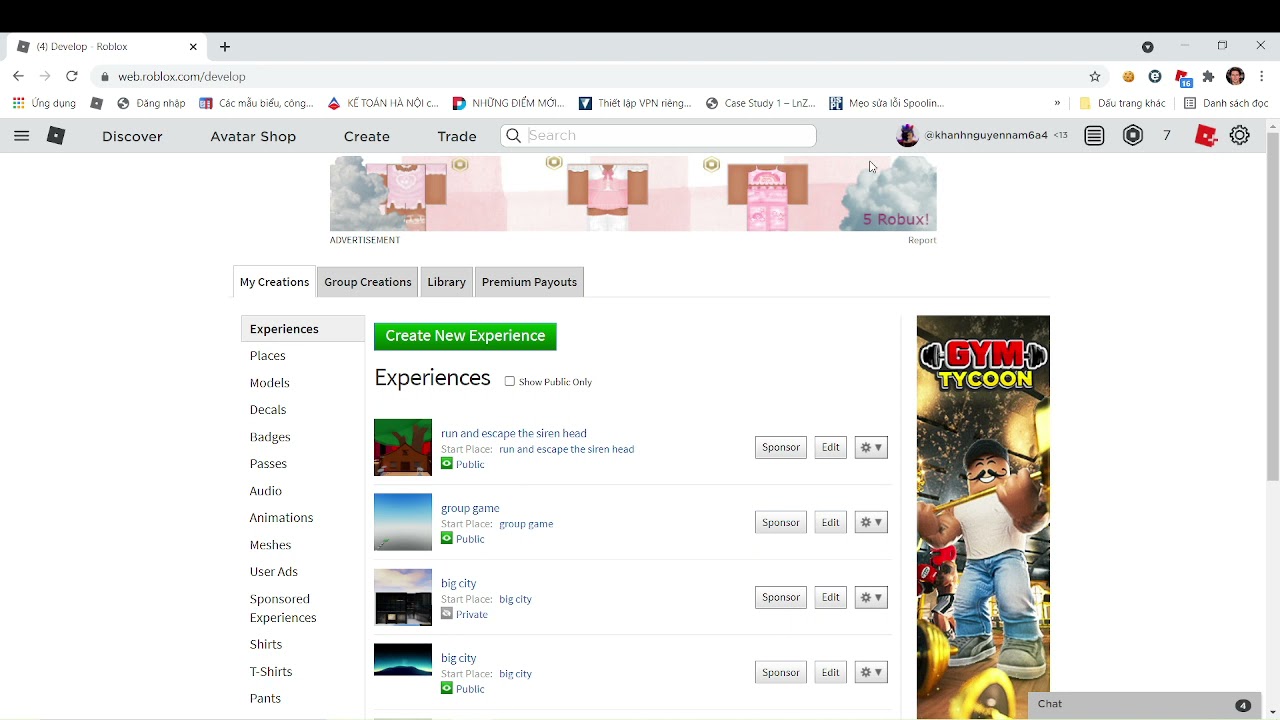The image size is (1280, 720).
Task: Edit the private big city experience
Action: [830, 597]
